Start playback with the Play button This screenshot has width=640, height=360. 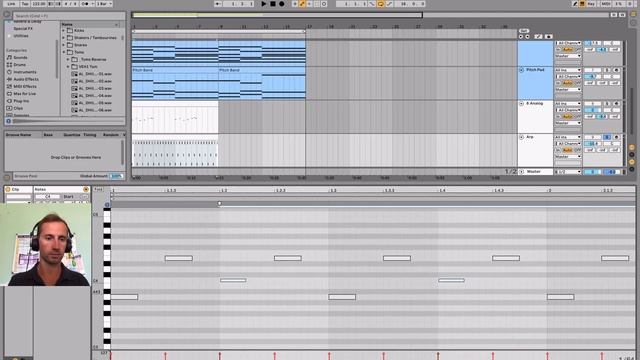pyautogui.click(x=264, y=4)
